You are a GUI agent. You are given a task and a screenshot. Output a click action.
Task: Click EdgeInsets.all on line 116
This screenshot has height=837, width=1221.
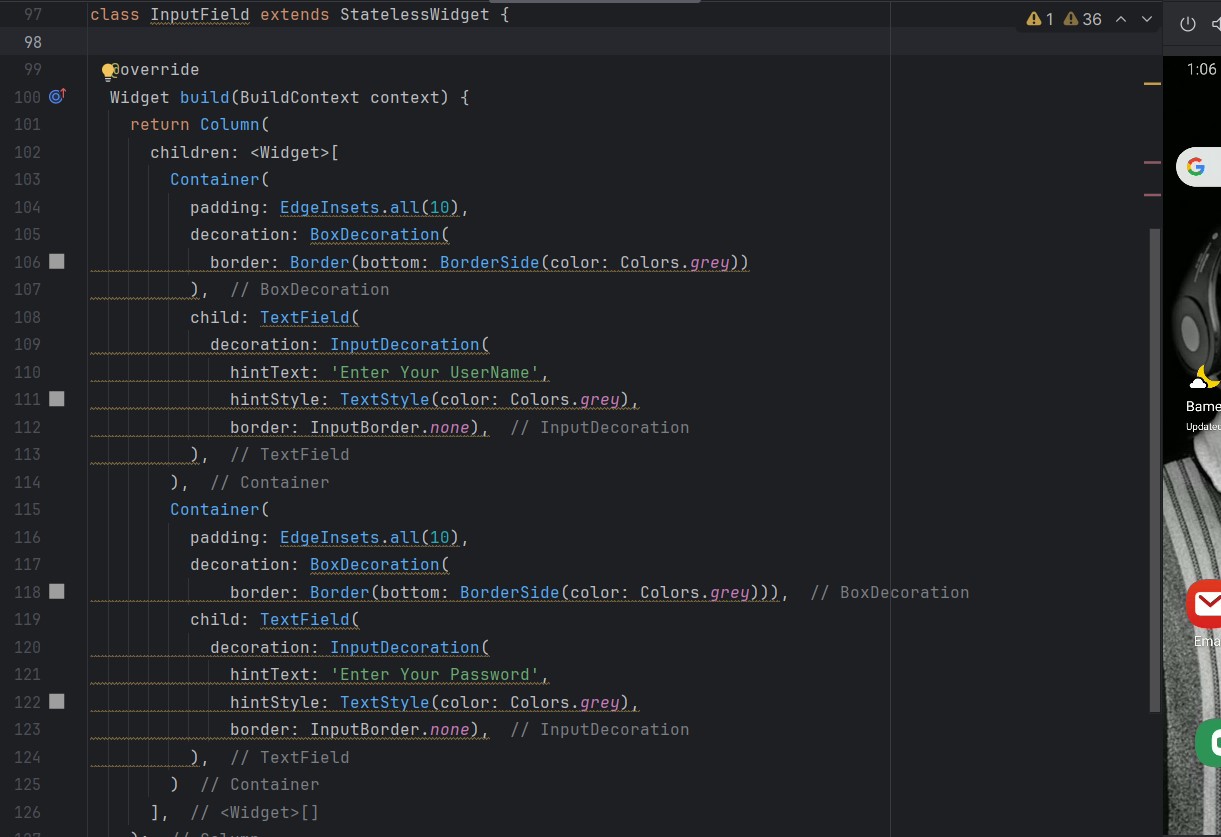(x=350, y=538)
